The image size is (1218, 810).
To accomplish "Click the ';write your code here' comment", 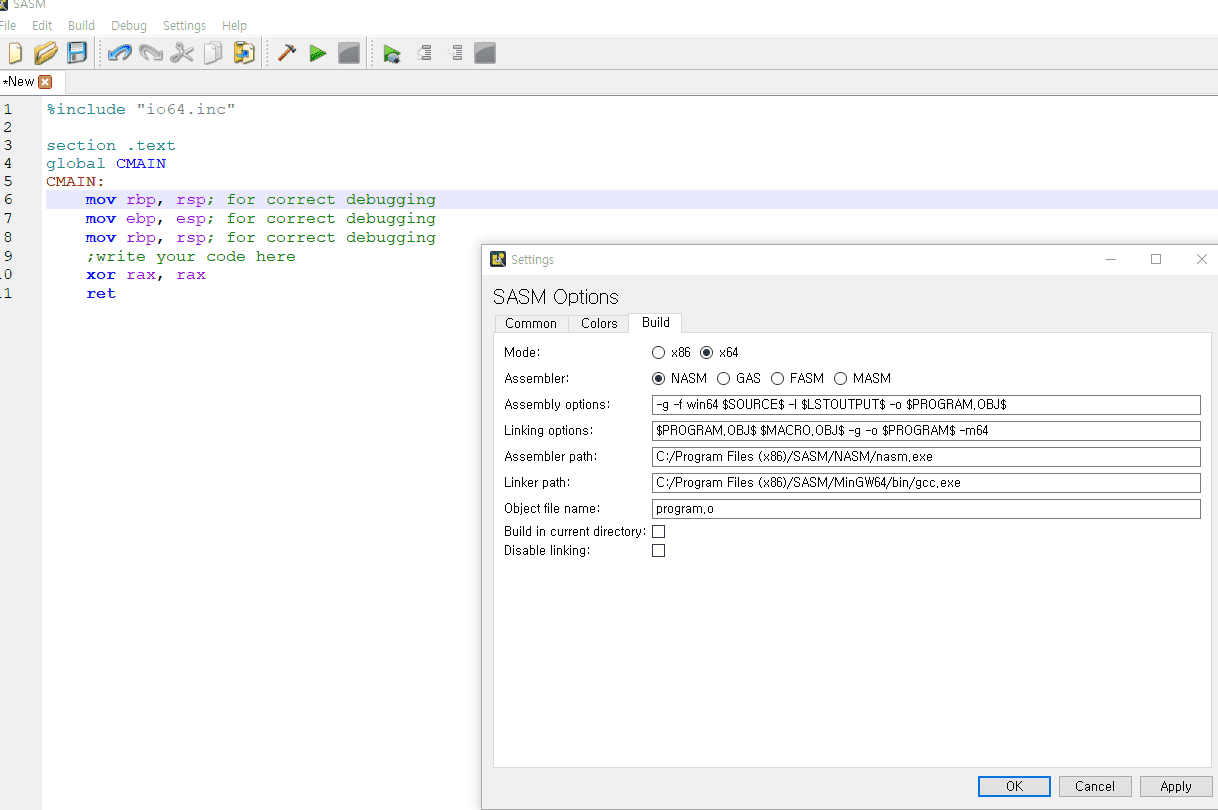I will pos(191,256).
